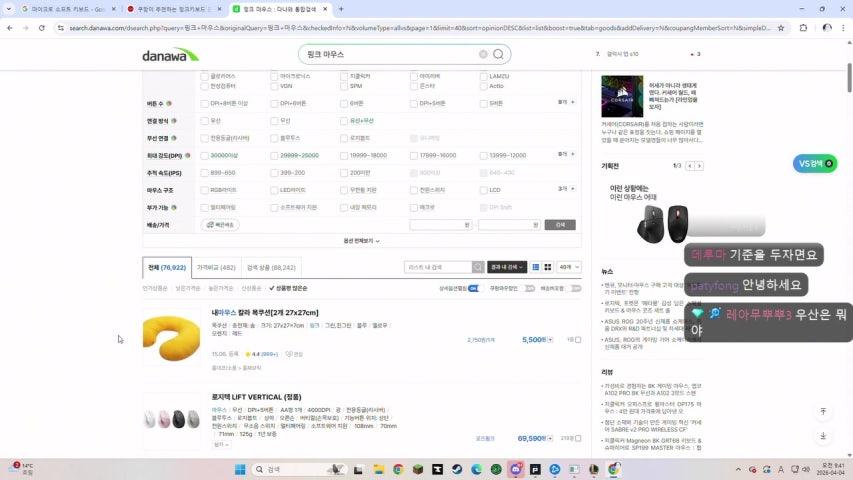Click the magnifier icon in the search bar
The image size is (853, 480).
point(498,54)
